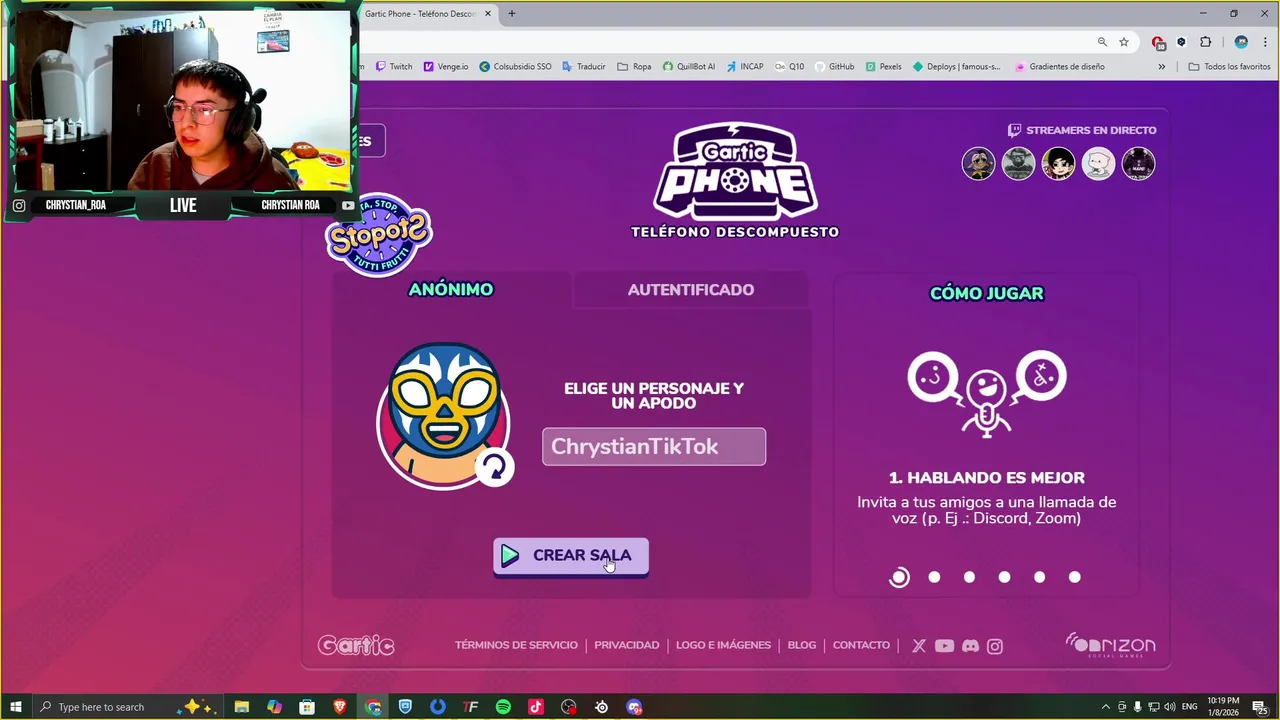Click the Gartic footer logo
The height and width of the screenshot is (720, 1280).
(356, 645)
